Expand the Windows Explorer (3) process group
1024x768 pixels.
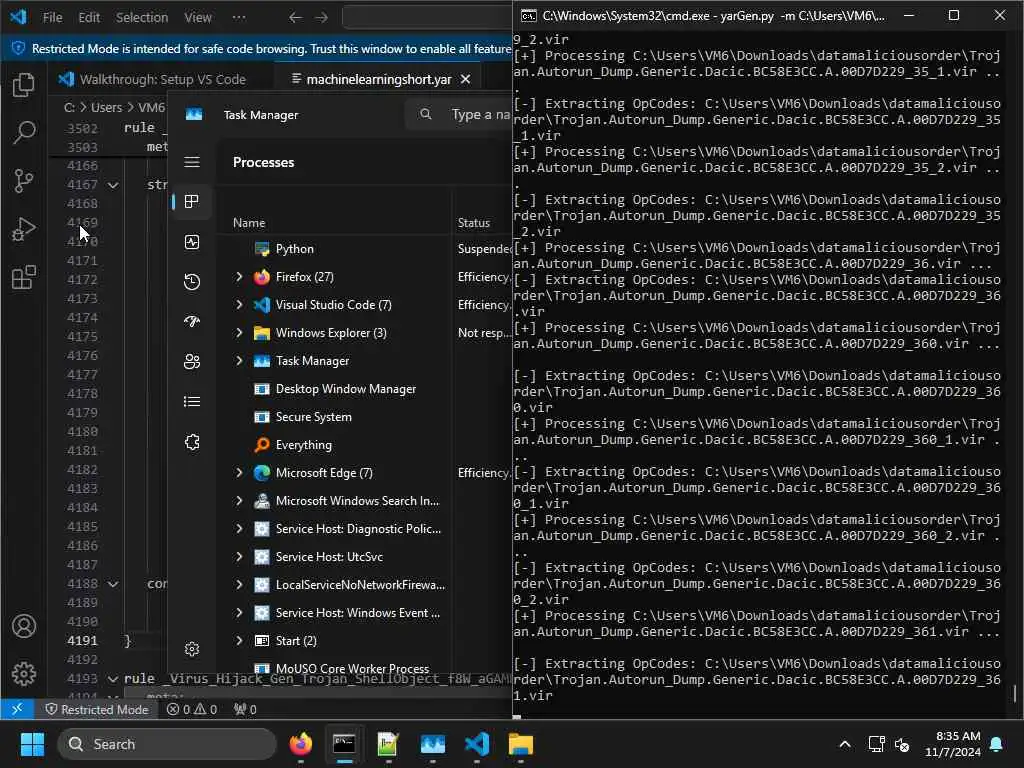click(239, 333)
